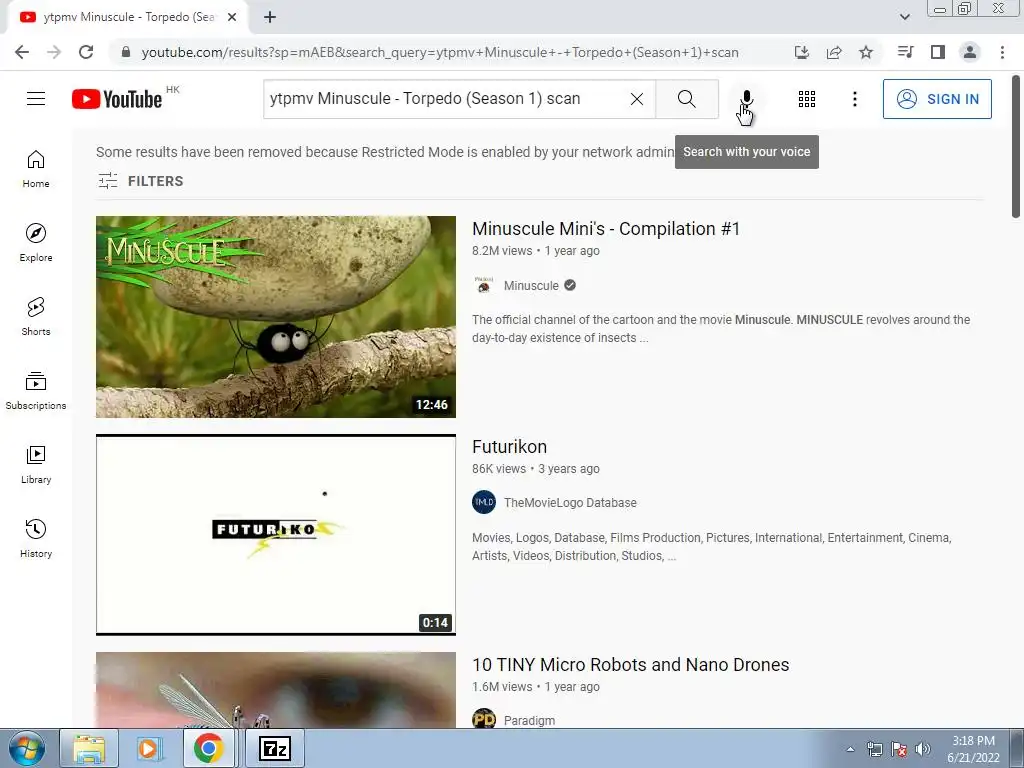Open Home in the sidebar

click(x=36, y=168)
